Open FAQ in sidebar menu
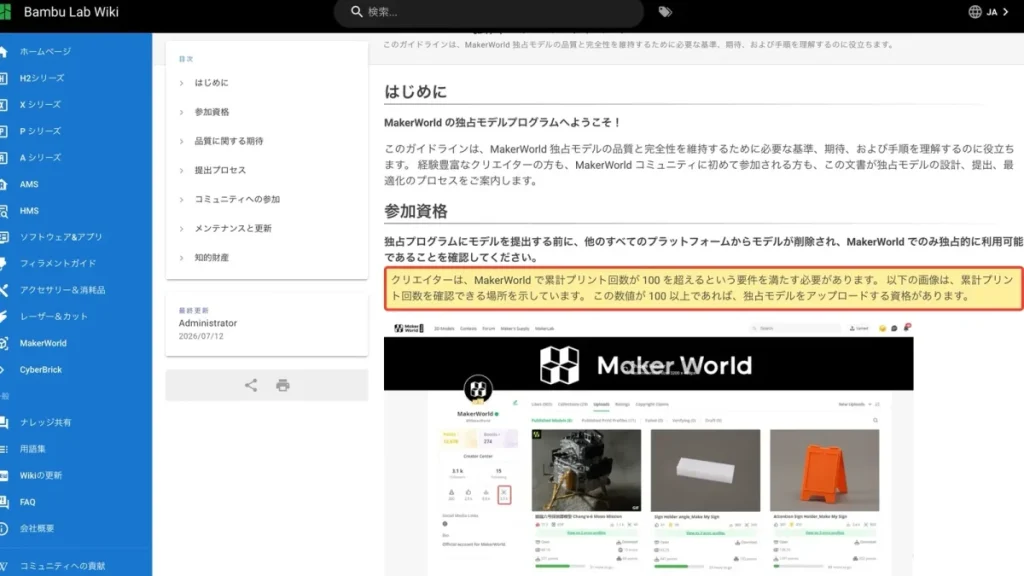The height and width of the screenshot is (576, 1024). click(27, 502)
